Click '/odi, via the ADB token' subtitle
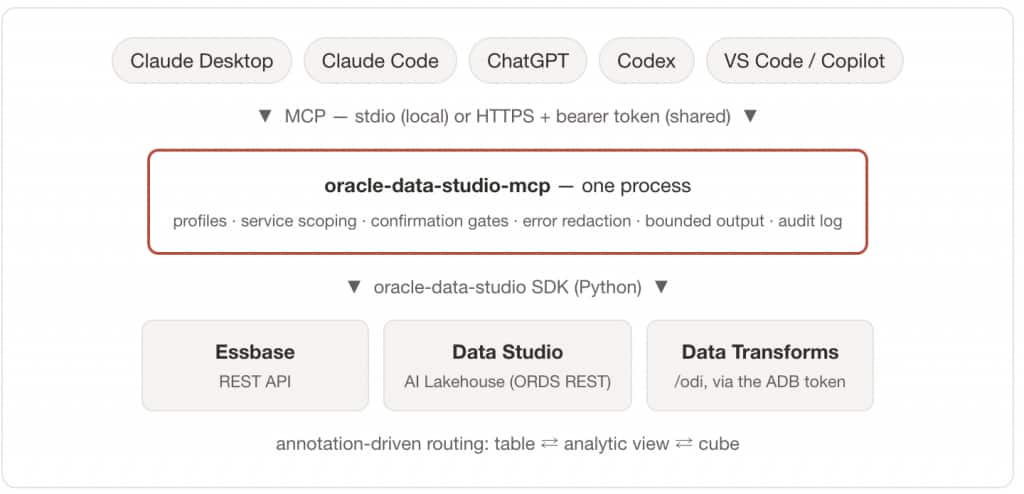This screenshot has height=494, width=1024. point(760,382)
